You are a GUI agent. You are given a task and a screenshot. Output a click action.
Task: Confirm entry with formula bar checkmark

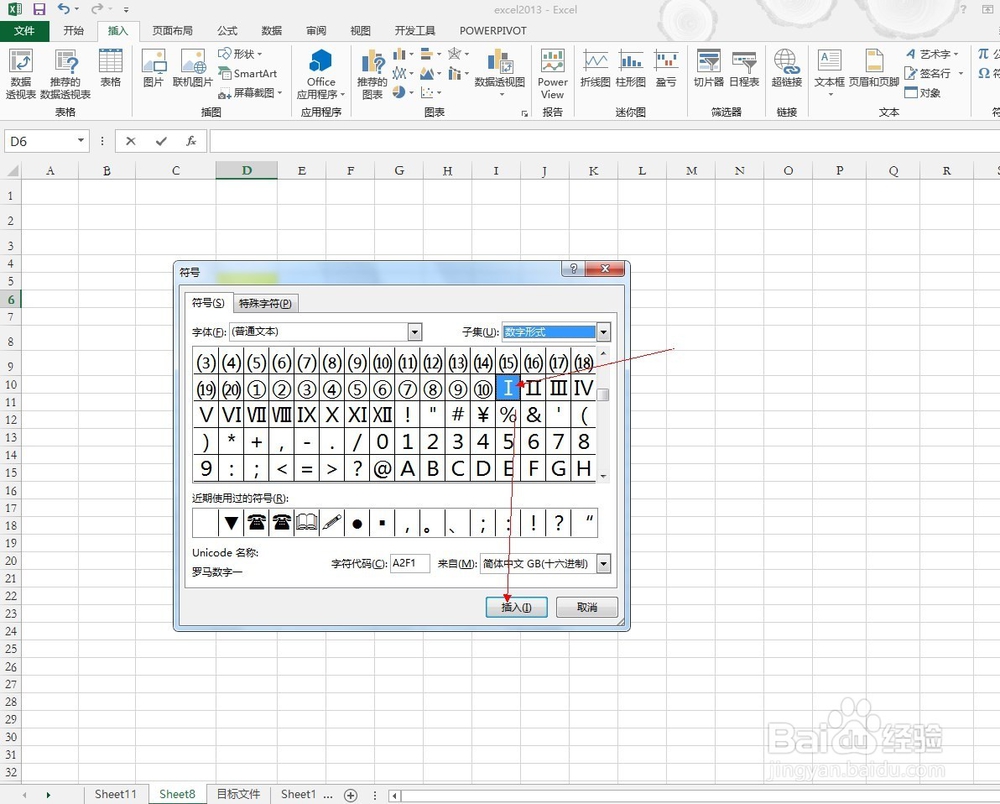(161, 141)
